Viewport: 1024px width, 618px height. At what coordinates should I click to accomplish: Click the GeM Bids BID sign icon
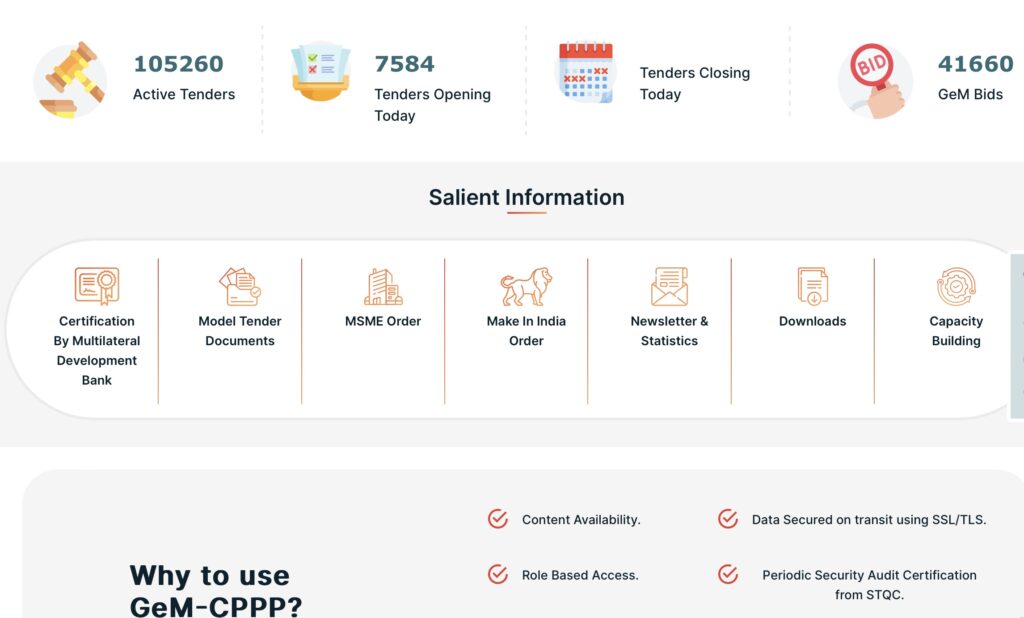coord(874,80)
